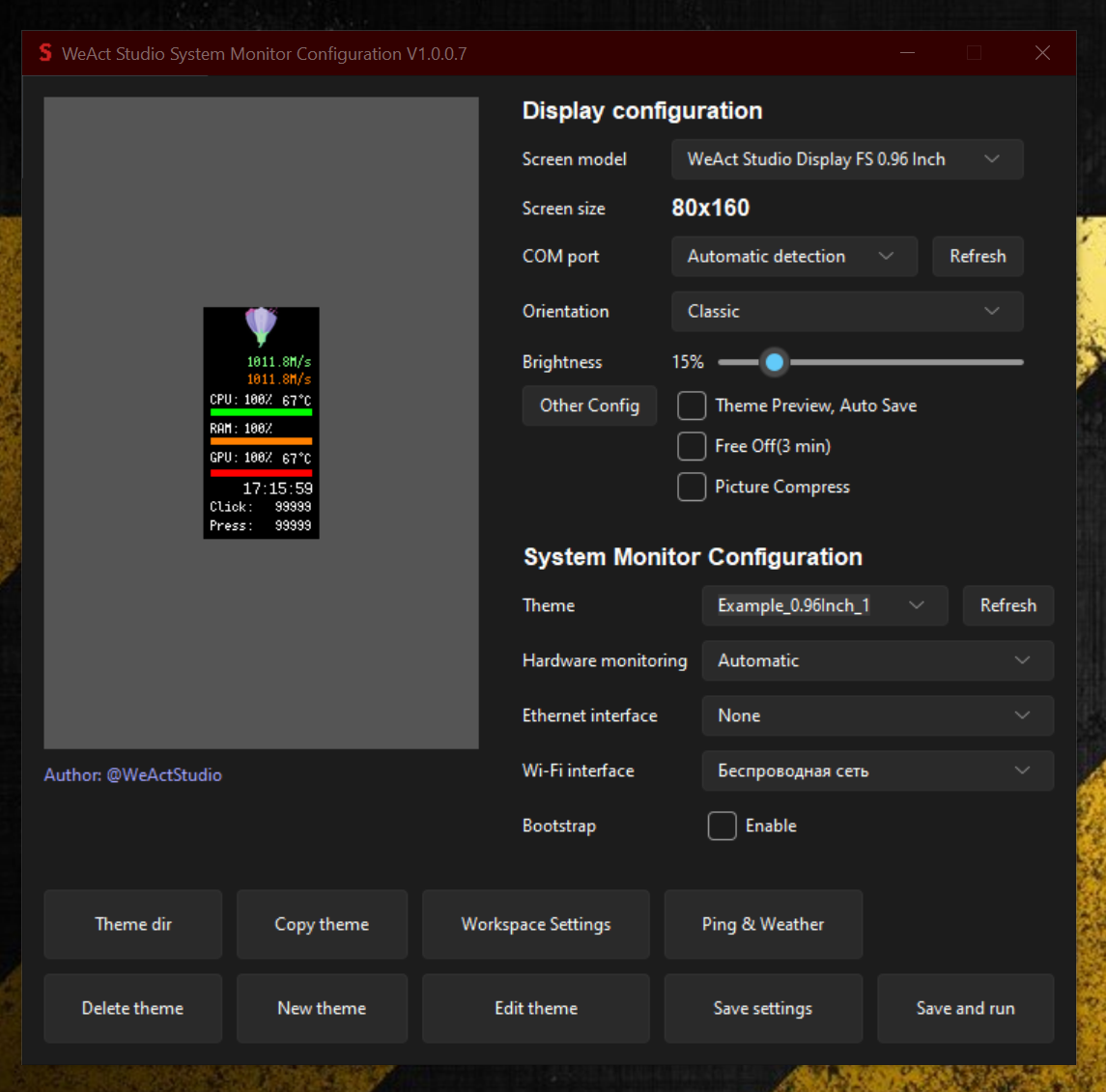Open the Ping & Weather settings
Image resolution: width=1106 pixels, height=1092 pixels.
(x=762, y=924)
